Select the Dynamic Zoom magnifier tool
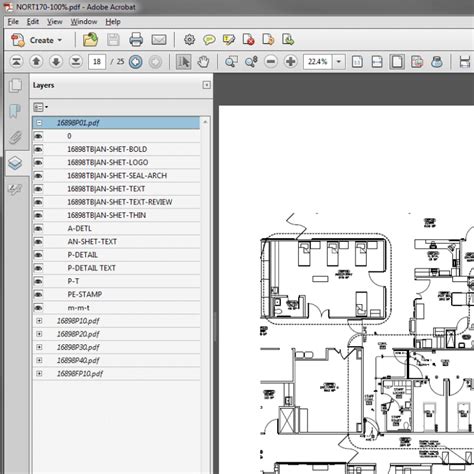 click(251, 62)
